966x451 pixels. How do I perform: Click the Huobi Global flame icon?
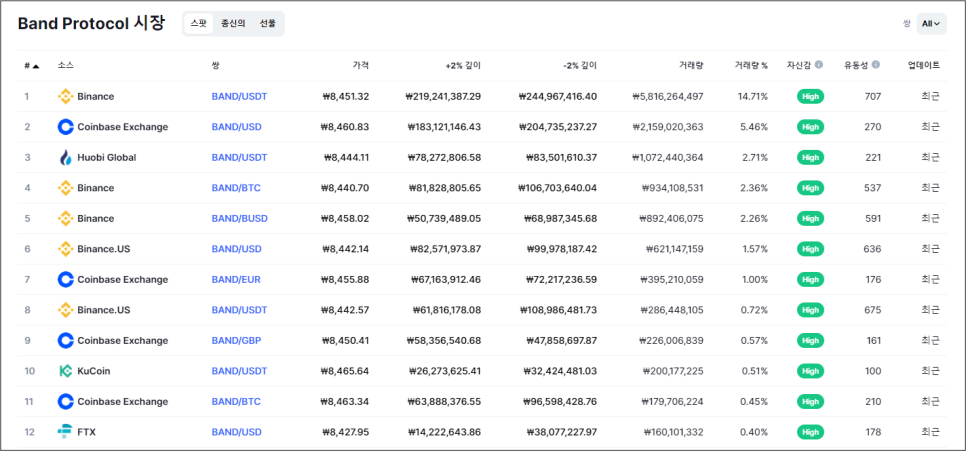pyautogui.click(x=65, y=157)
